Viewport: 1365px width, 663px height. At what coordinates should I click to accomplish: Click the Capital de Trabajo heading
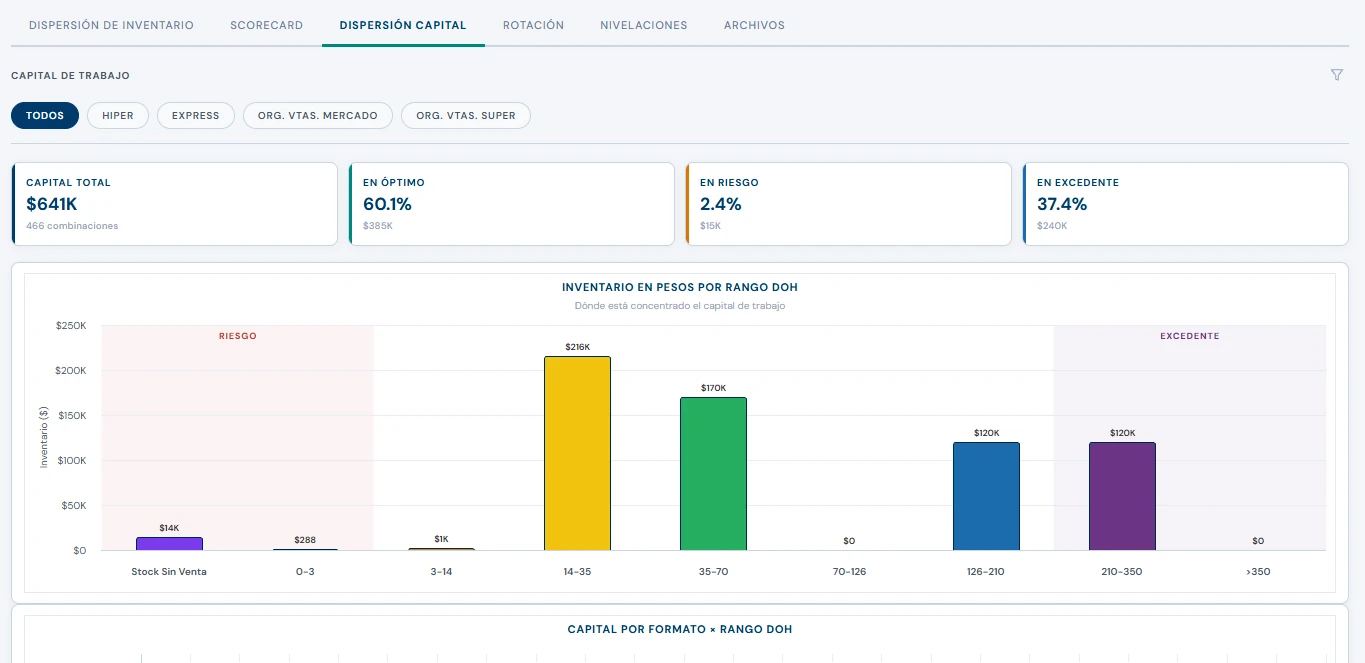(70, 75)
